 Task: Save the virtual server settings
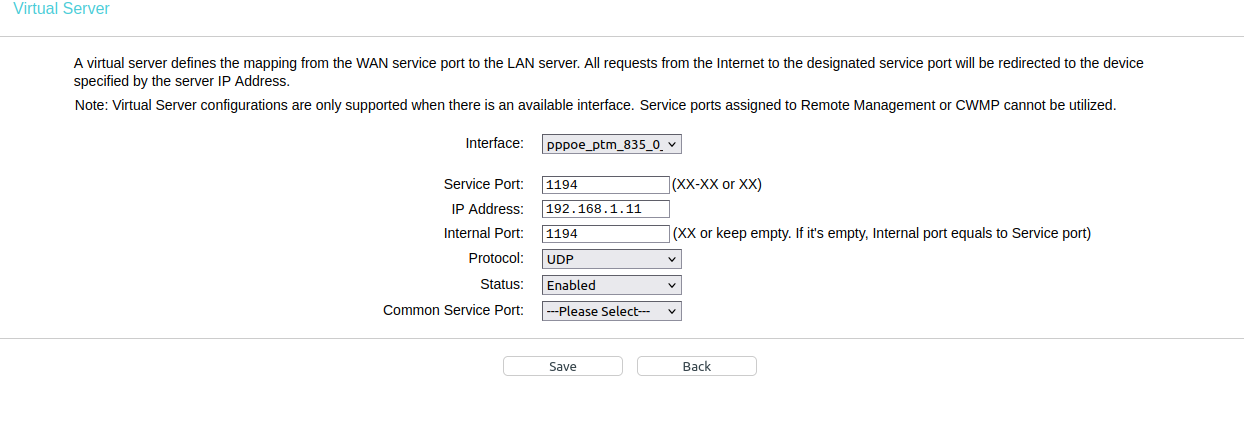tap(562, 366)
